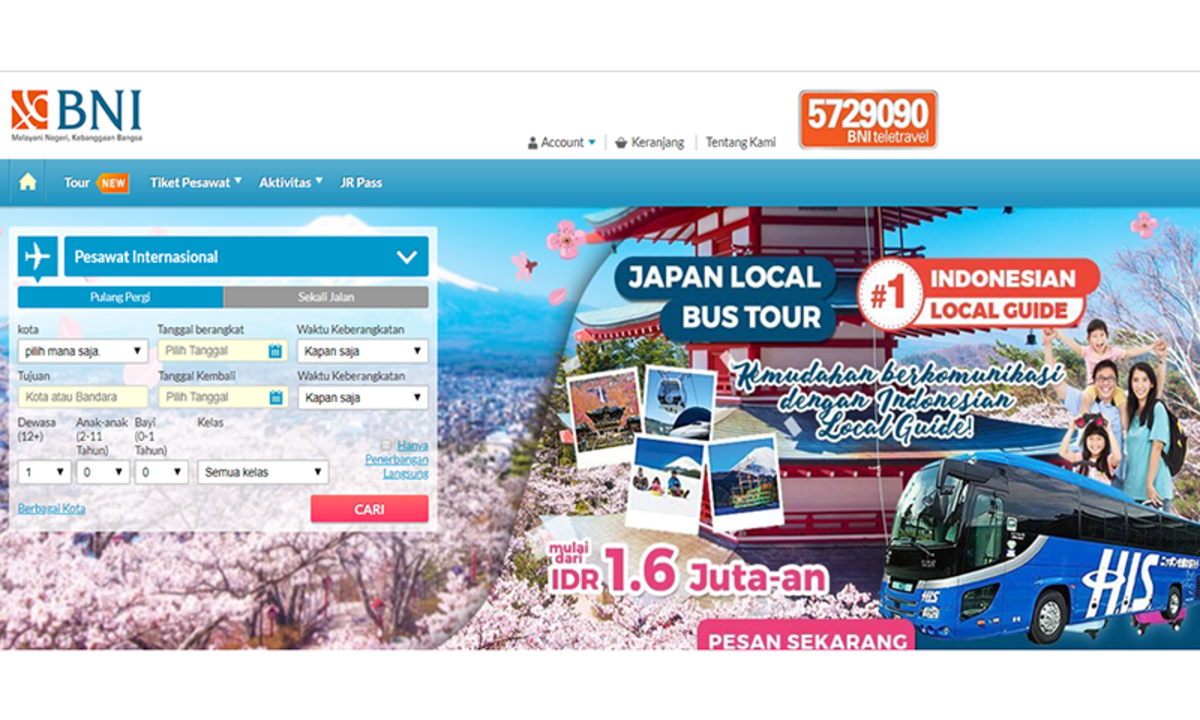Open the Tour menu
Viewport: 1200px width, 720px height.
click(x=77, y=183)
